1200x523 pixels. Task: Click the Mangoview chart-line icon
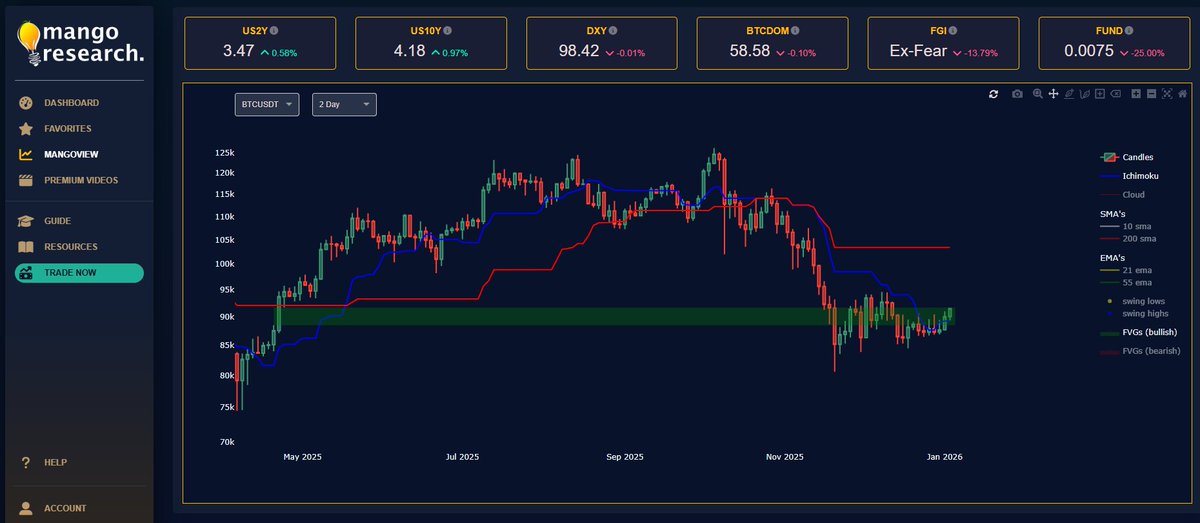click(x=26, y=155)
